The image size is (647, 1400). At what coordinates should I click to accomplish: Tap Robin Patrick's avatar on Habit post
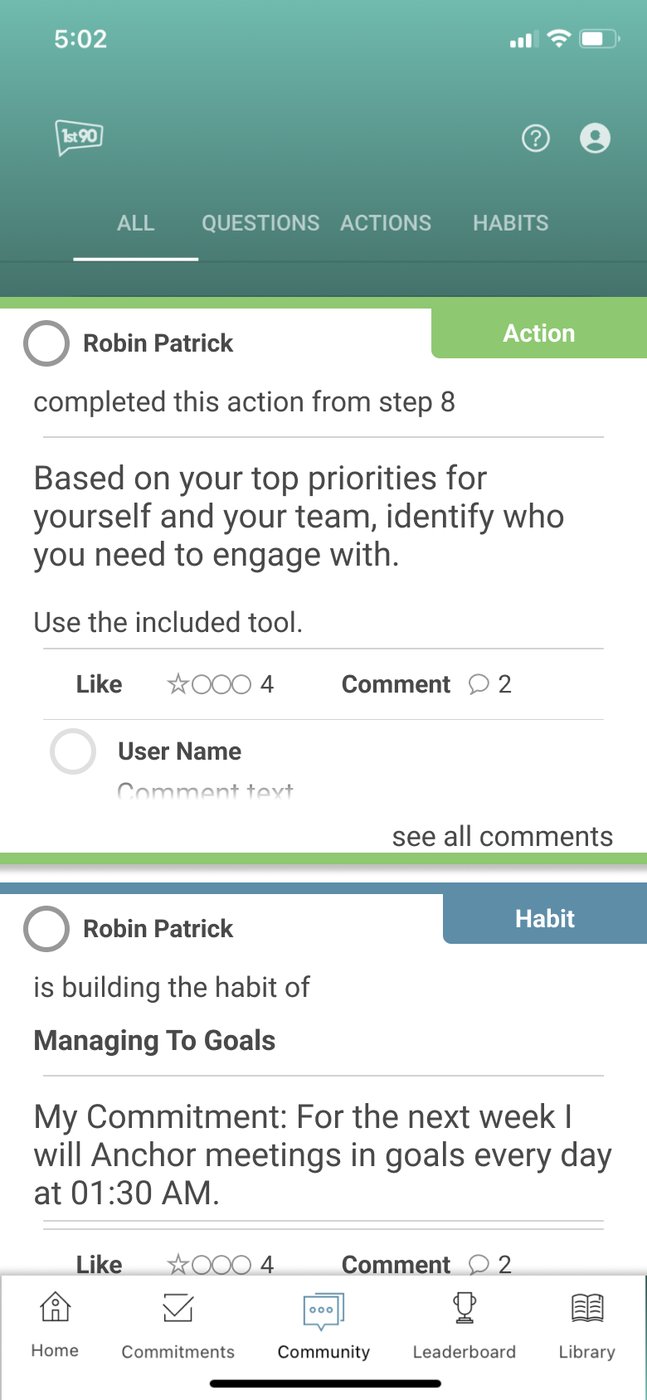pyautogui.click(x=46, y=929)
